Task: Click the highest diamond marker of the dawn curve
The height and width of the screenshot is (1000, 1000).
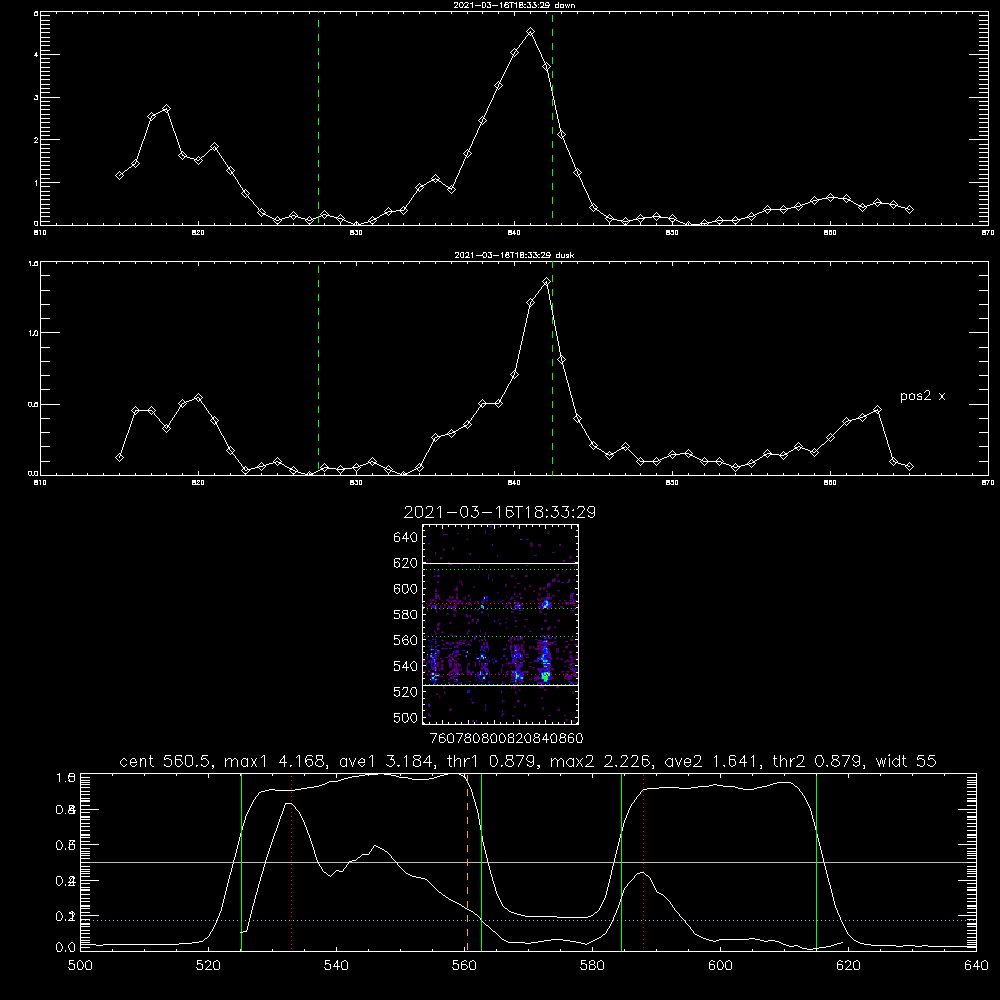Action: point(531,31)
